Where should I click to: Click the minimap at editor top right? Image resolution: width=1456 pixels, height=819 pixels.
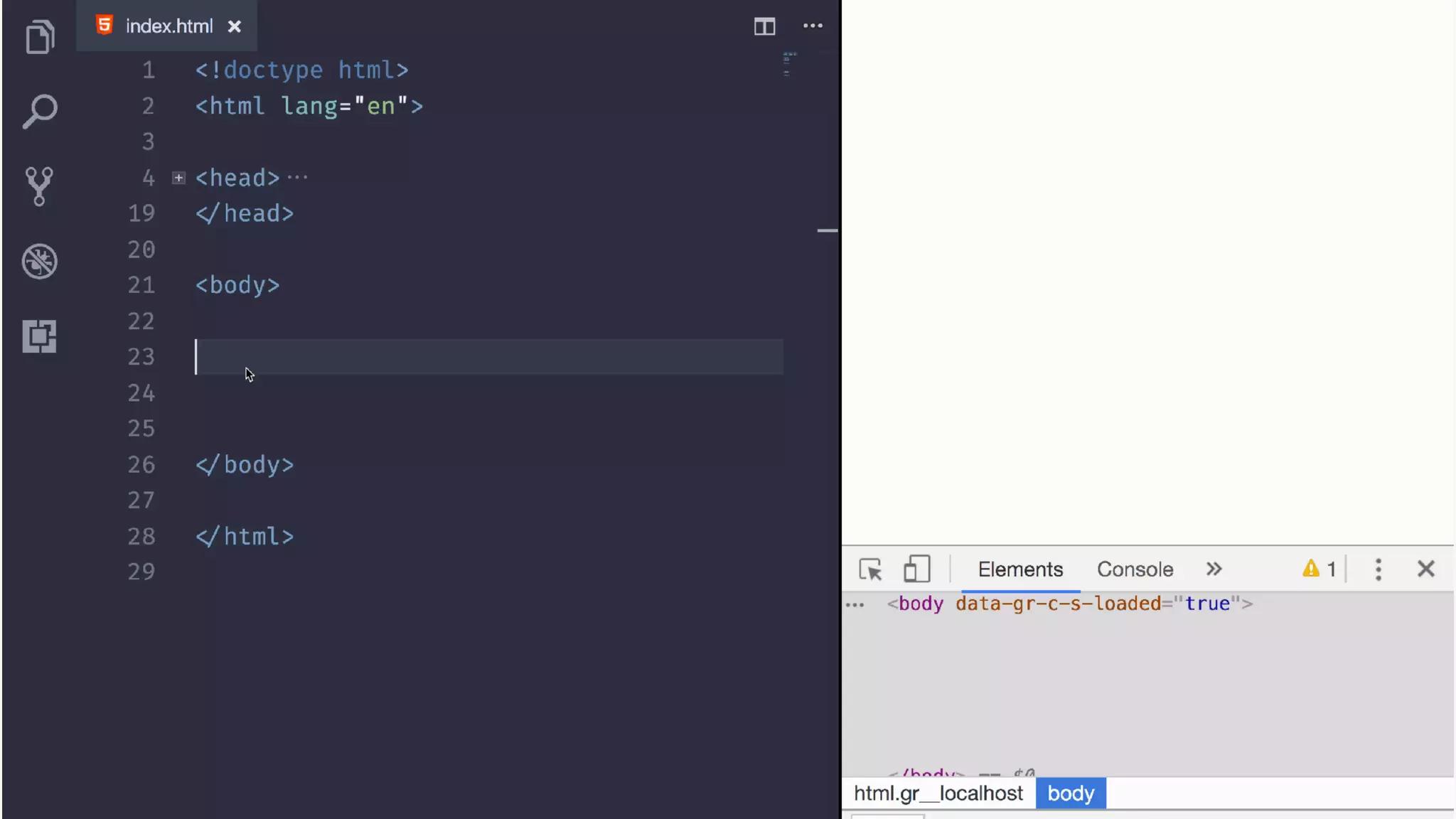[x=789, y=64]
